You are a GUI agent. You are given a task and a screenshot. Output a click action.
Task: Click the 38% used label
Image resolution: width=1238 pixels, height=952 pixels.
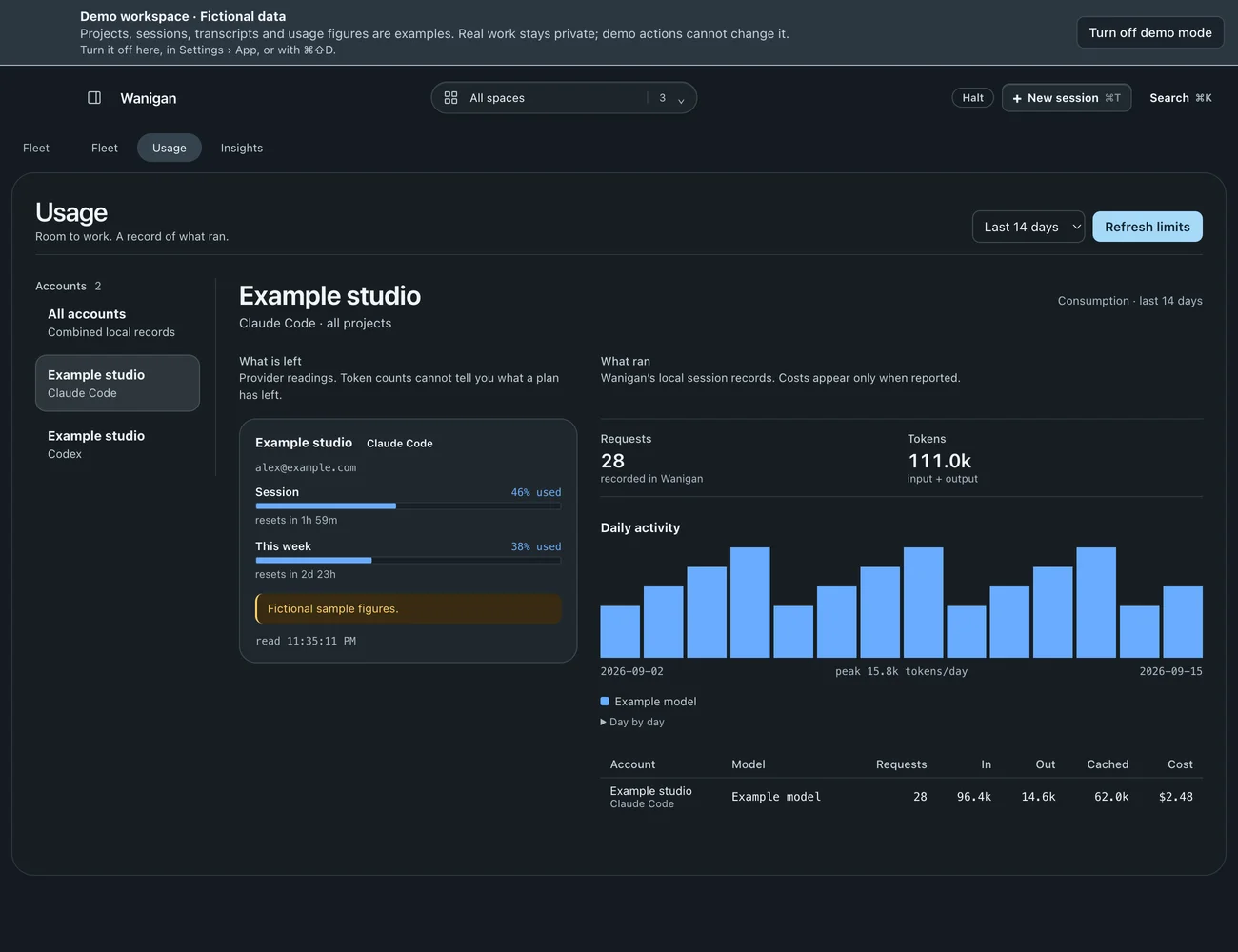click(x=536, y=546)
